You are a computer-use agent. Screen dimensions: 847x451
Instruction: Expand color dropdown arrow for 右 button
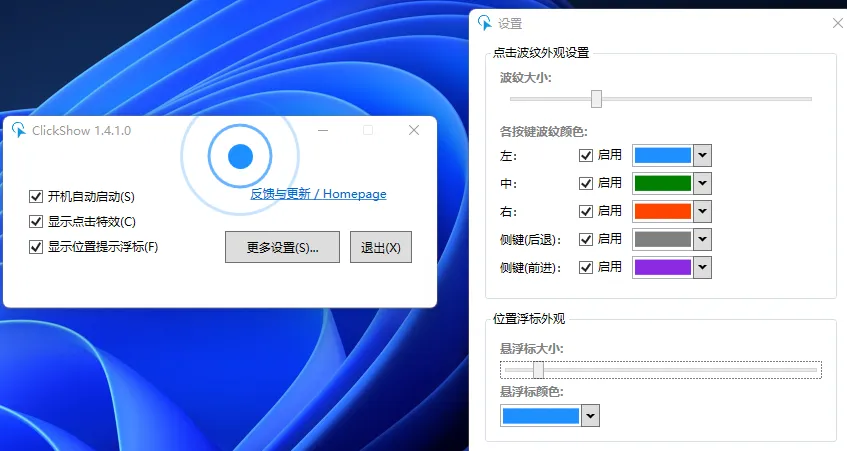point(702,211)
